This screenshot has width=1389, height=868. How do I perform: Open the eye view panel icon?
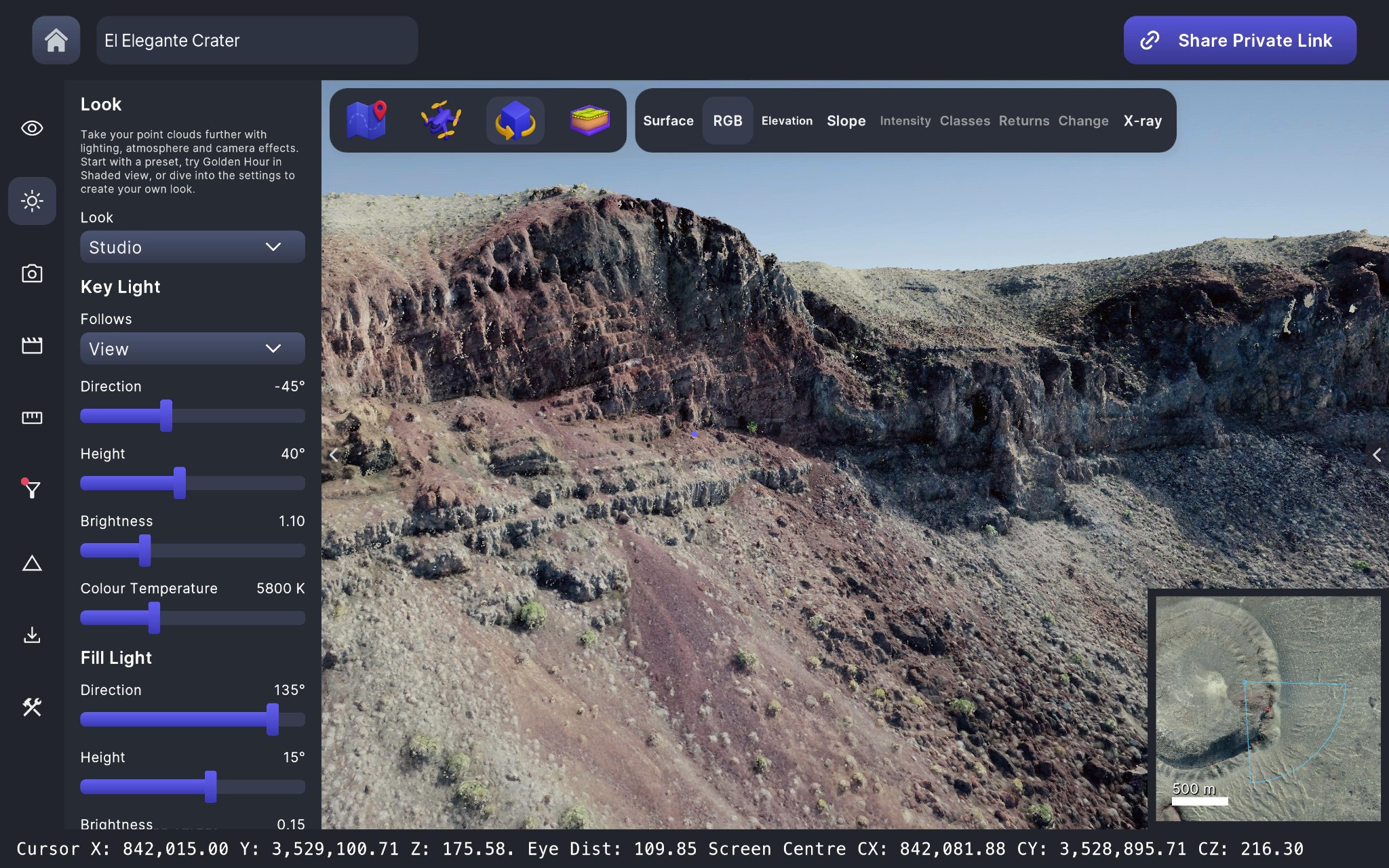[32, 128]
